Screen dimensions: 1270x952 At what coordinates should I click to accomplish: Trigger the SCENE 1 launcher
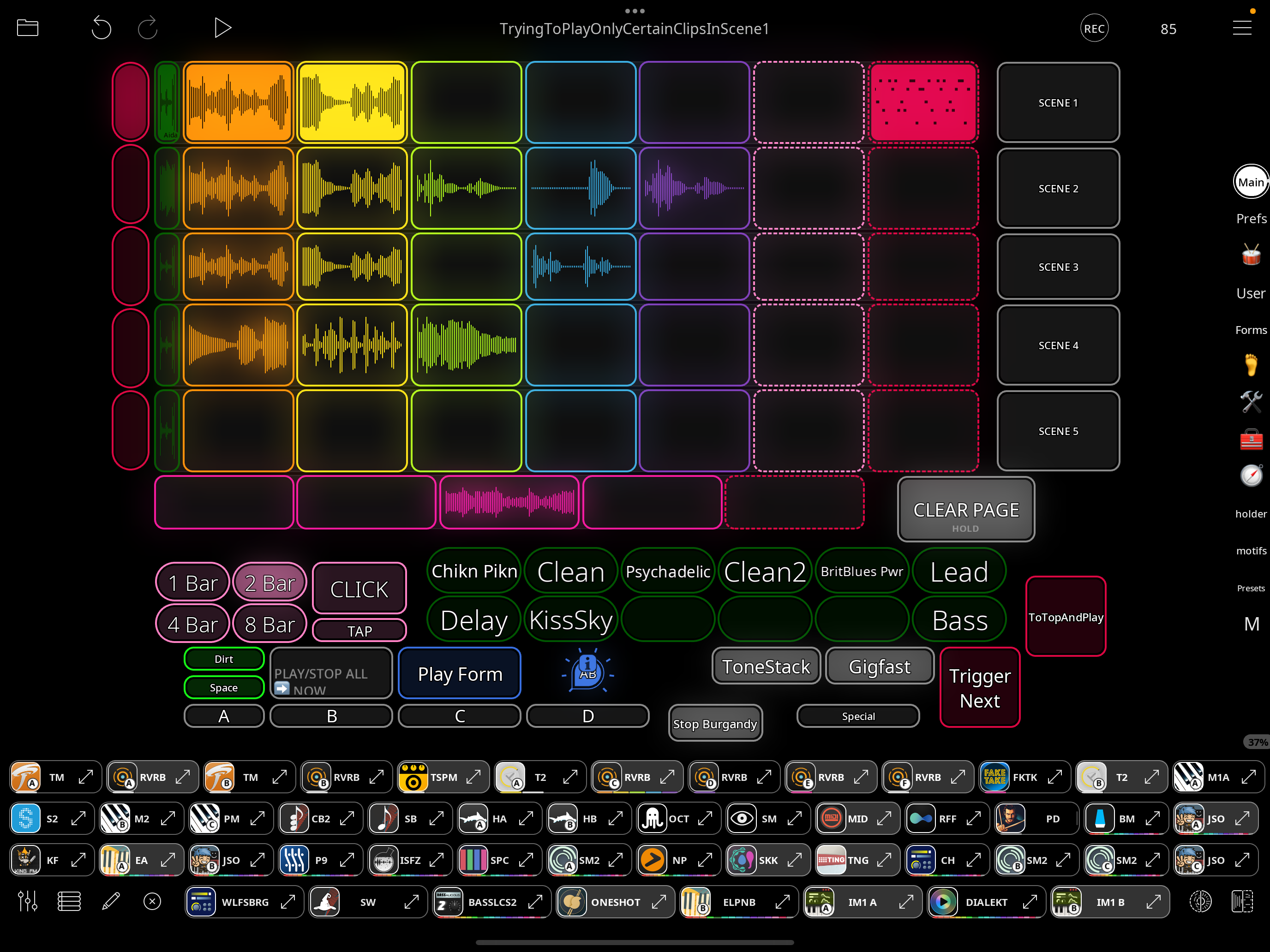(1058, 102)
